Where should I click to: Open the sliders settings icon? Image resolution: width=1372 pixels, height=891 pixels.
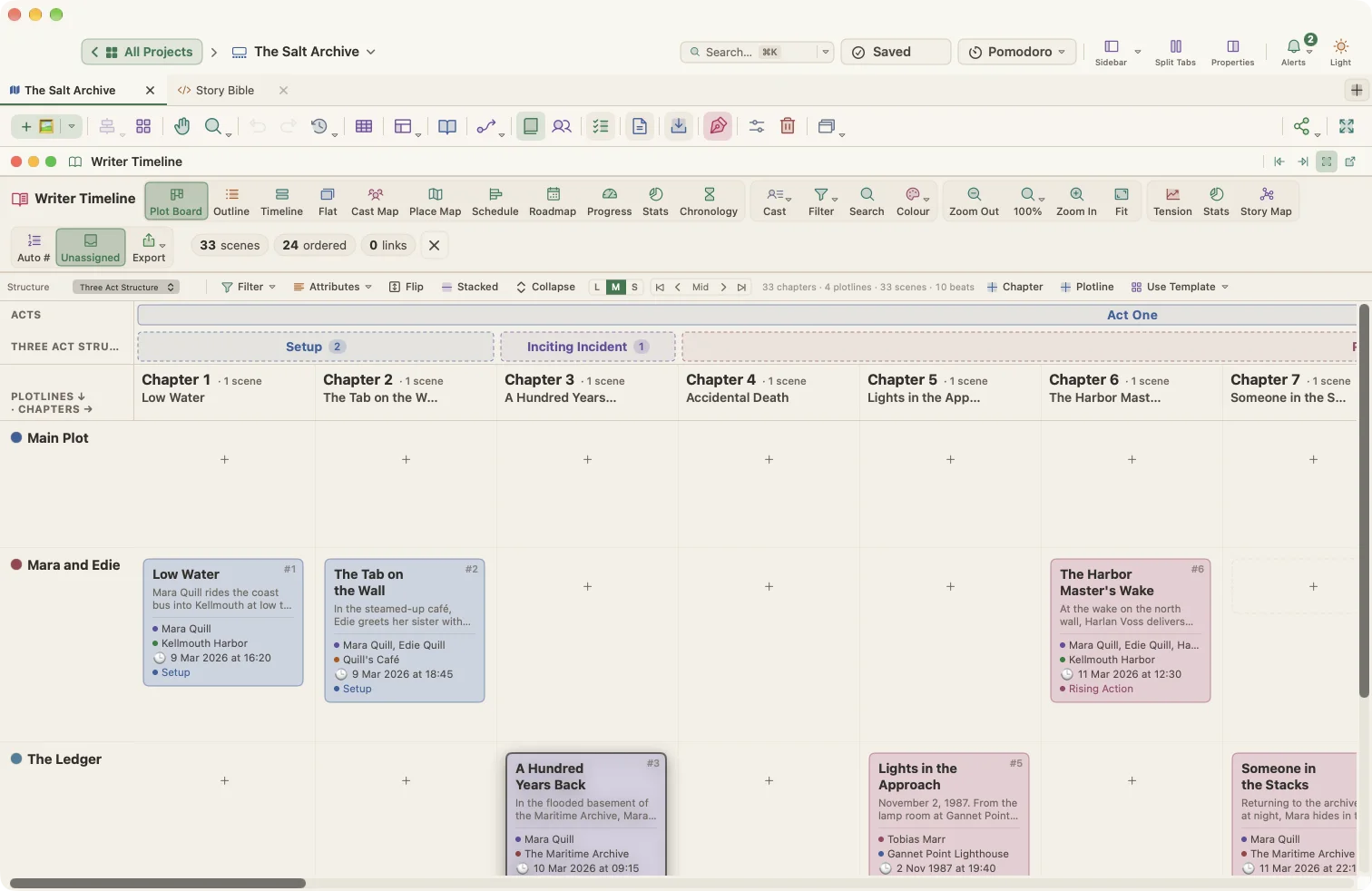757,126
